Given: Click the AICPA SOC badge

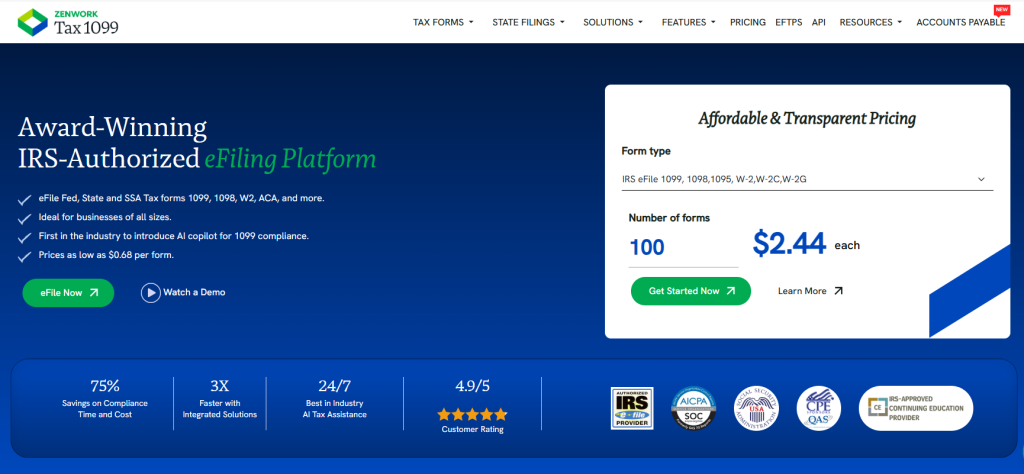Looking at the screenshot, I should 693,408.
